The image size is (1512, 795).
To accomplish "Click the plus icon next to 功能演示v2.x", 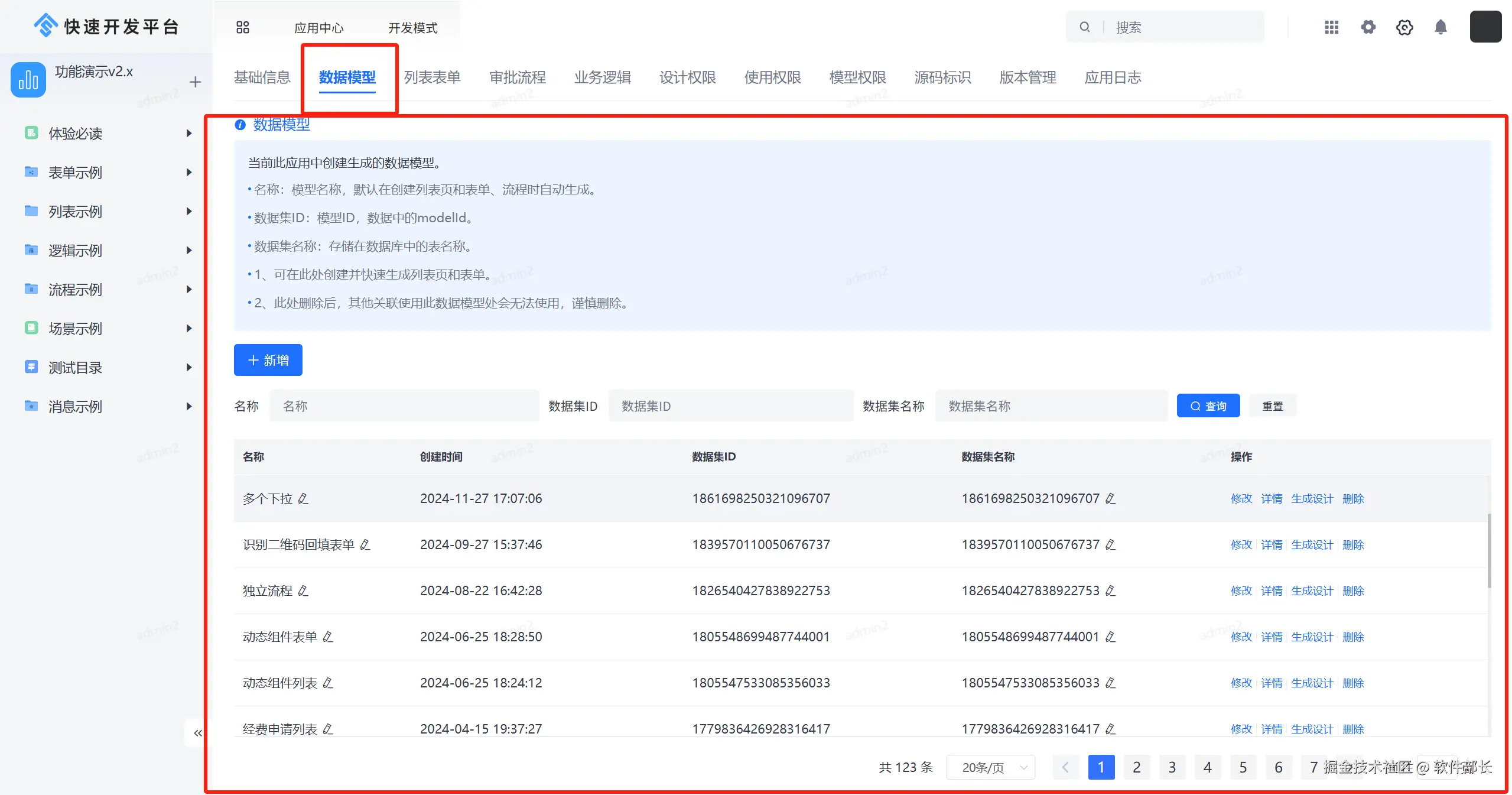I will [196, 82].
